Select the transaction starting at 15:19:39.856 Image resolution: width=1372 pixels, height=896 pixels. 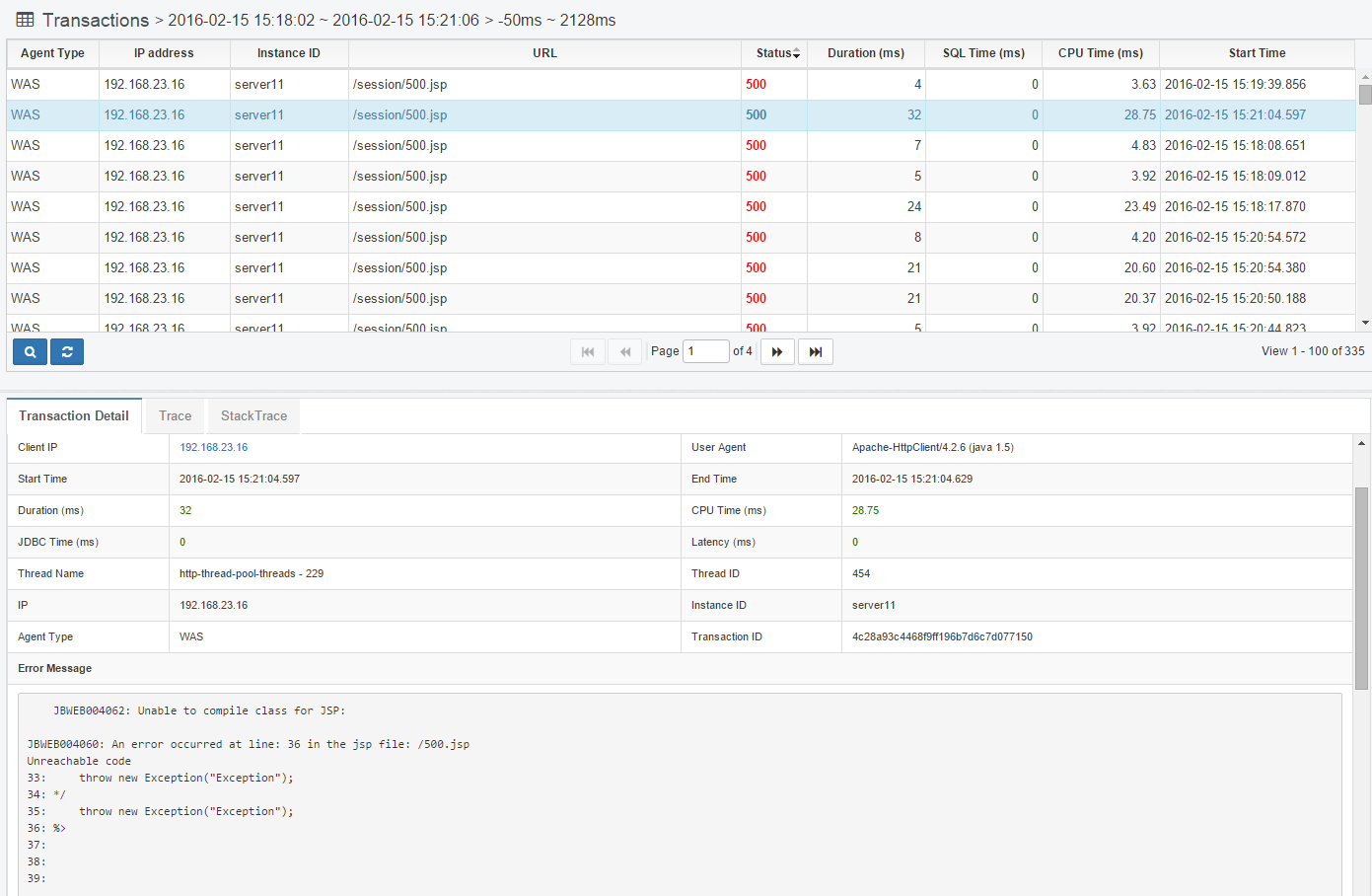(x=1235, y=85)
